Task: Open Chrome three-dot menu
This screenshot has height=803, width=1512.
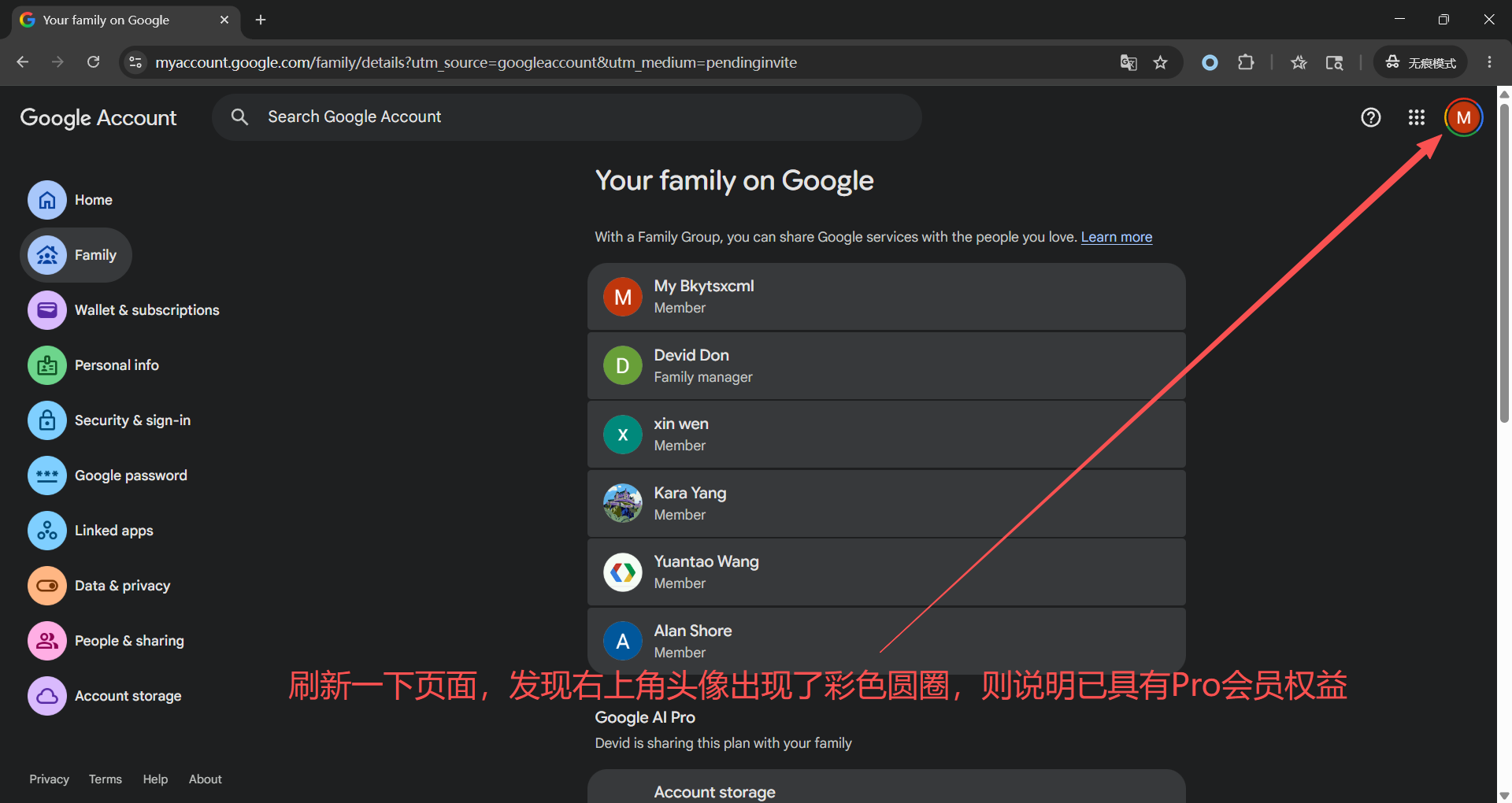Action: [x=1489, y=62]
